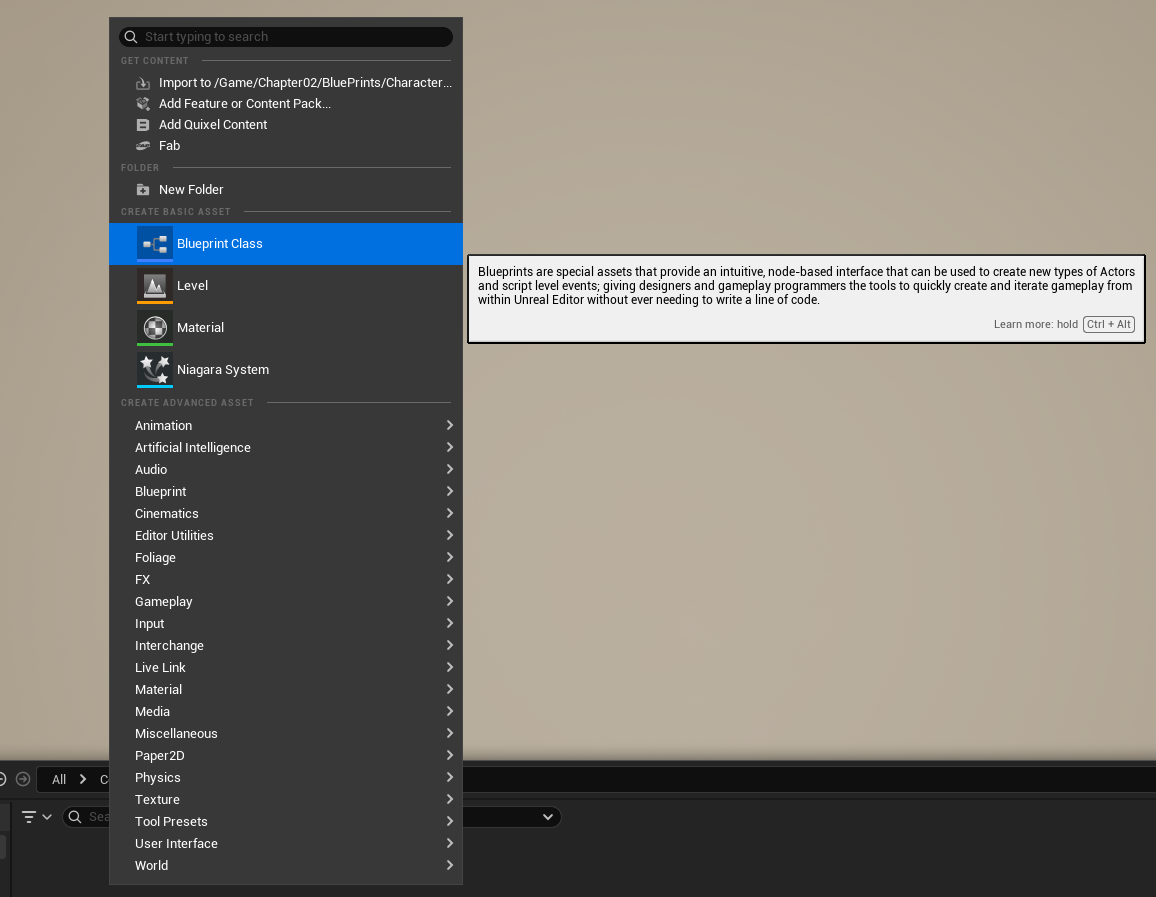This screenshot has width=1156, height=897.
Task: Choose Level from basic assets
Action: pyautogui.click(x=285, y=286)
